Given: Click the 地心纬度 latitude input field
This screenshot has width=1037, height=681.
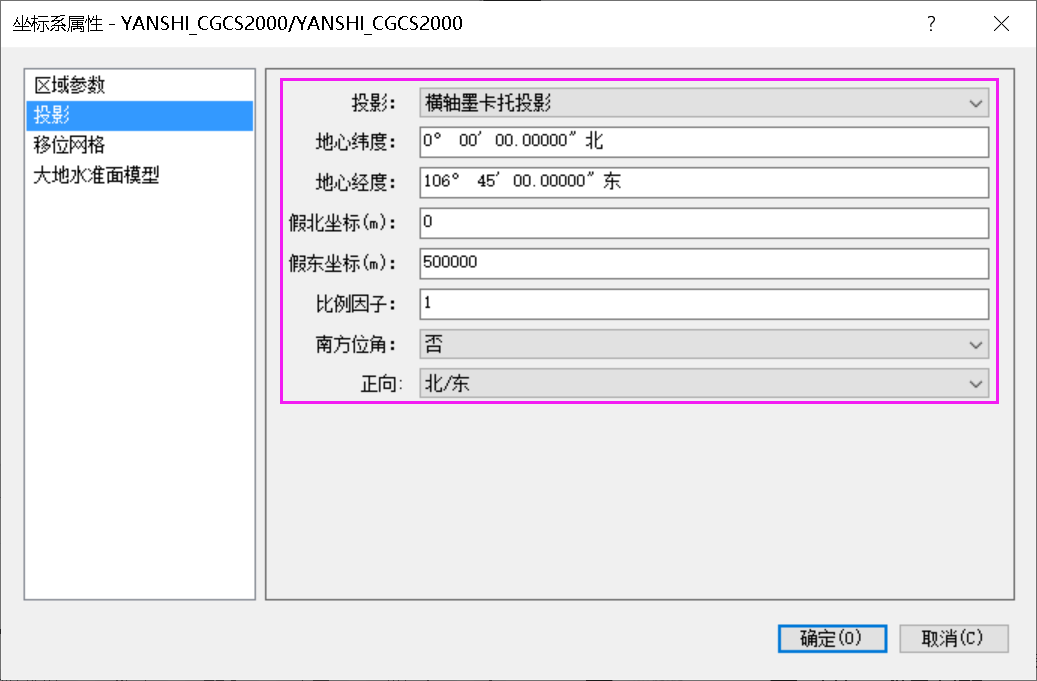Looking at the screenshot, I should (x=700, y=141).
